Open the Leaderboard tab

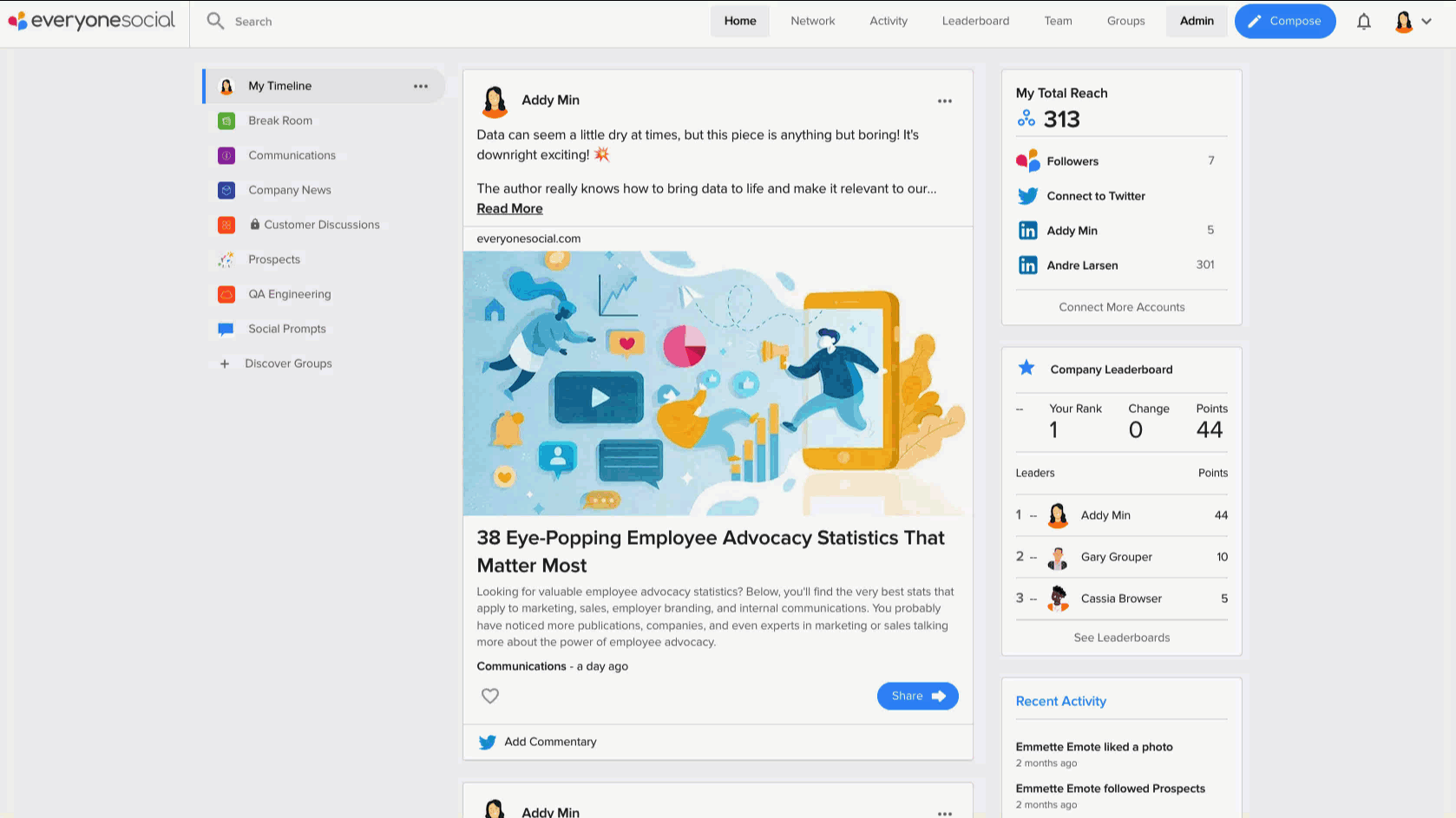coord(976,21)
